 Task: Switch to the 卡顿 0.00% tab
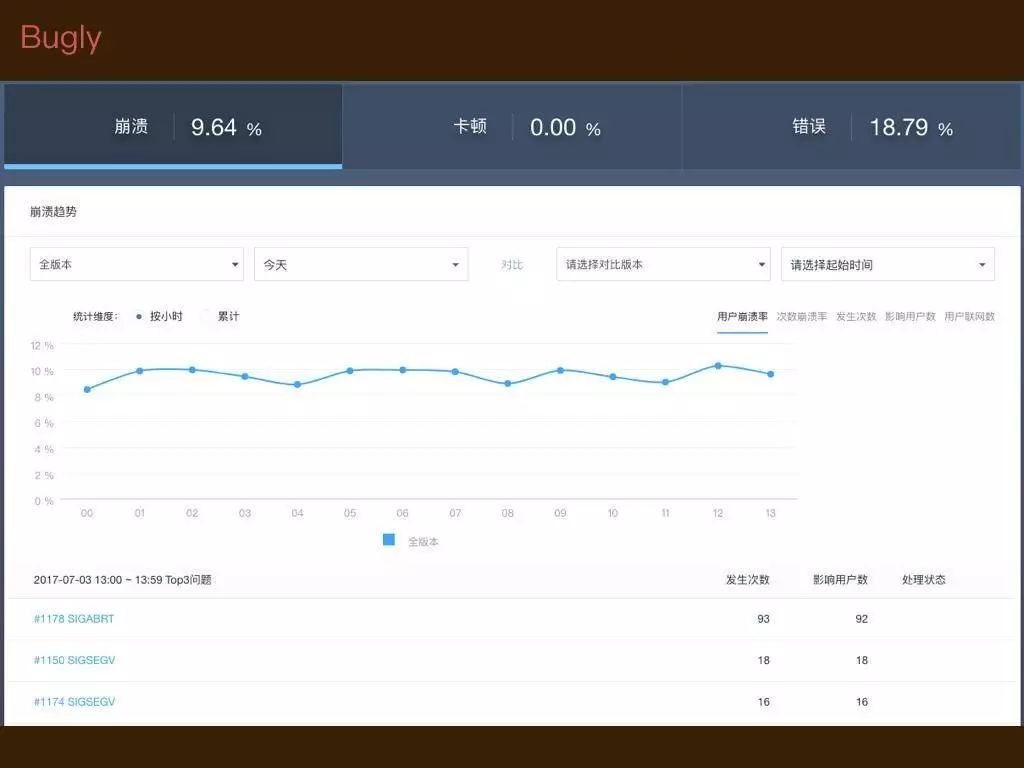pyautogui.click(x=512, y=126)
